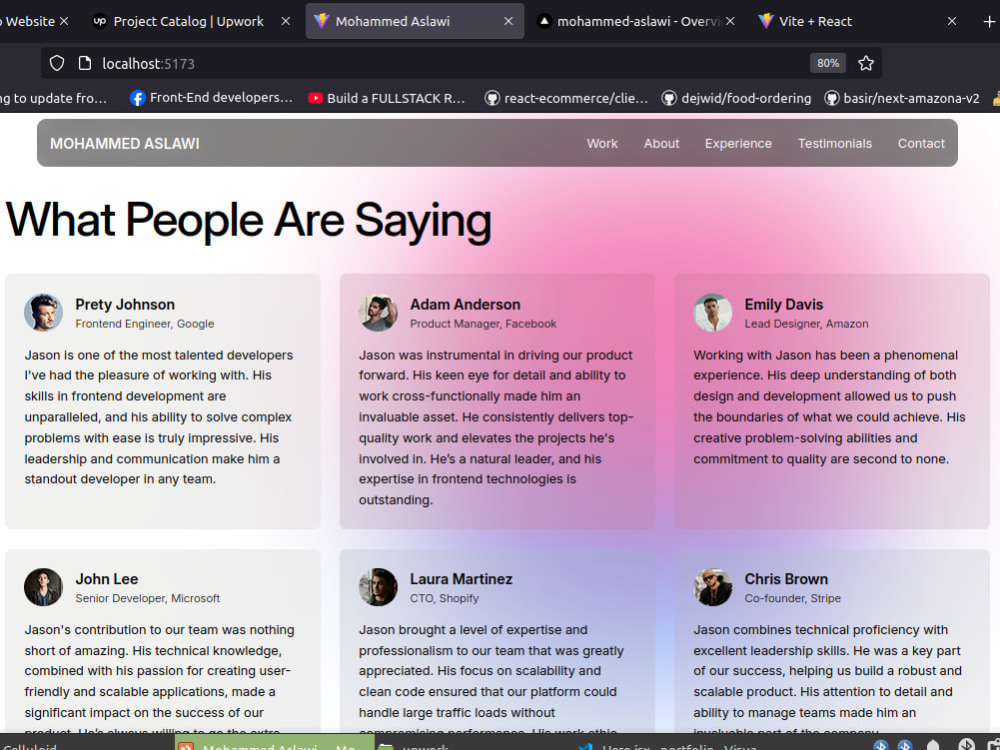Open a new tab with plus button
1000x750 pixels.
click(x=989, y=22)
